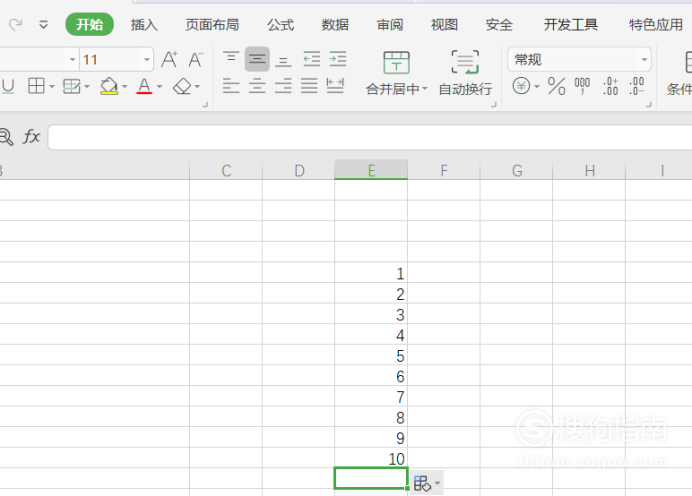Increase font size with A+ icon
The image size is (692, 496).
(169, 59)
